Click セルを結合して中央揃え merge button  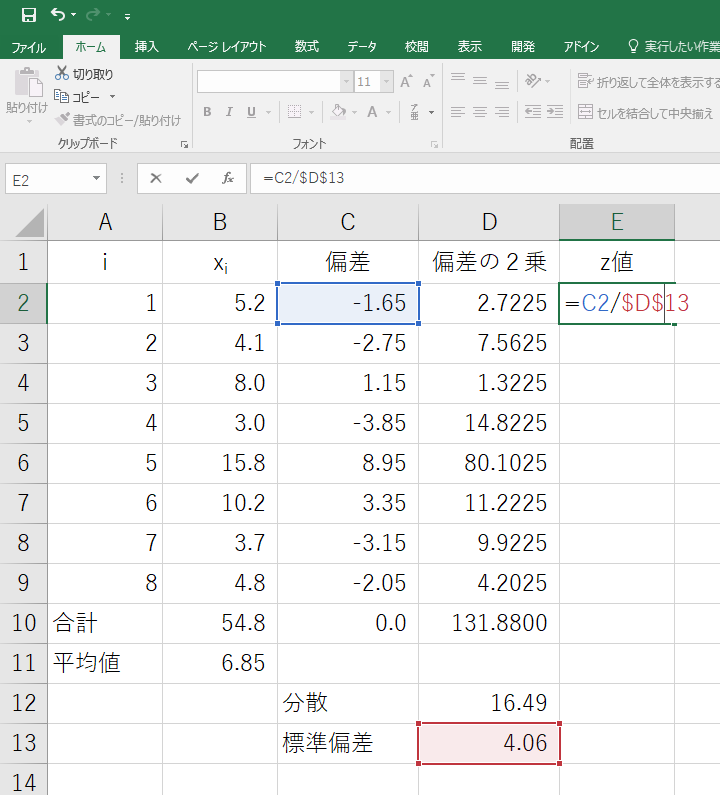(645, 113)
